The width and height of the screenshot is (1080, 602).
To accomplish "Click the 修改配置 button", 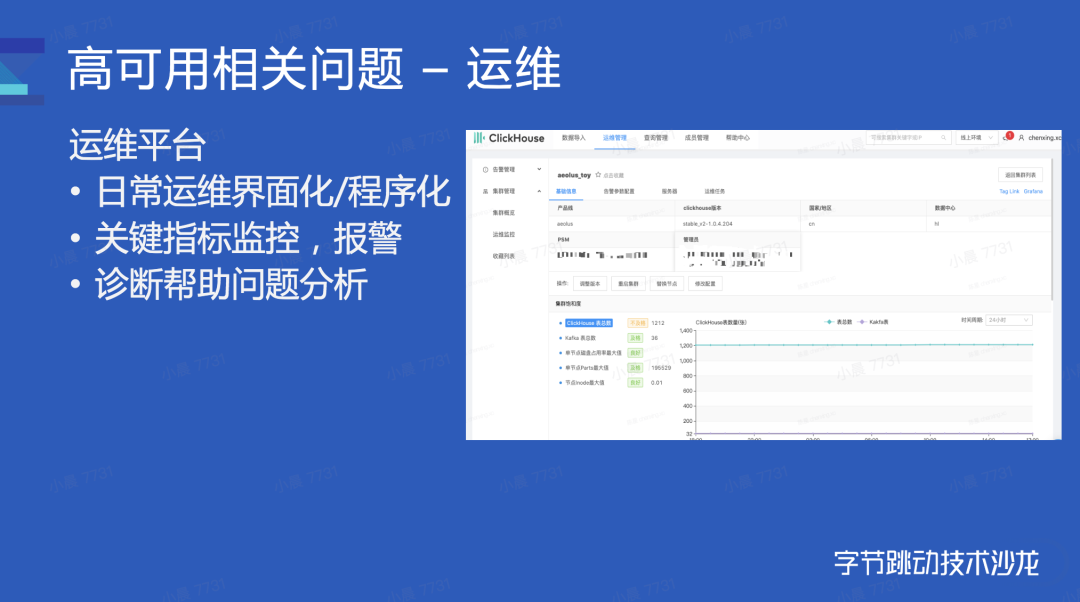I will coord(705,284).
